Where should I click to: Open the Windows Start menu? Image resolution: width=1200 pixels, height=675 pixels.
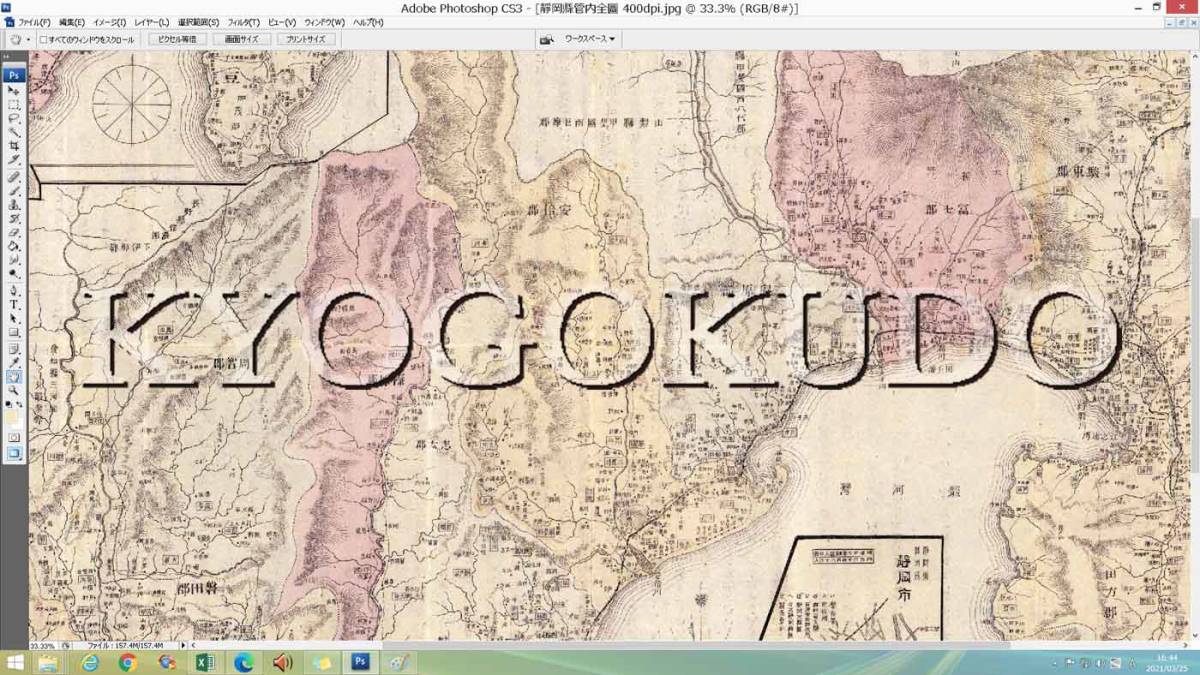pos(16,663)
